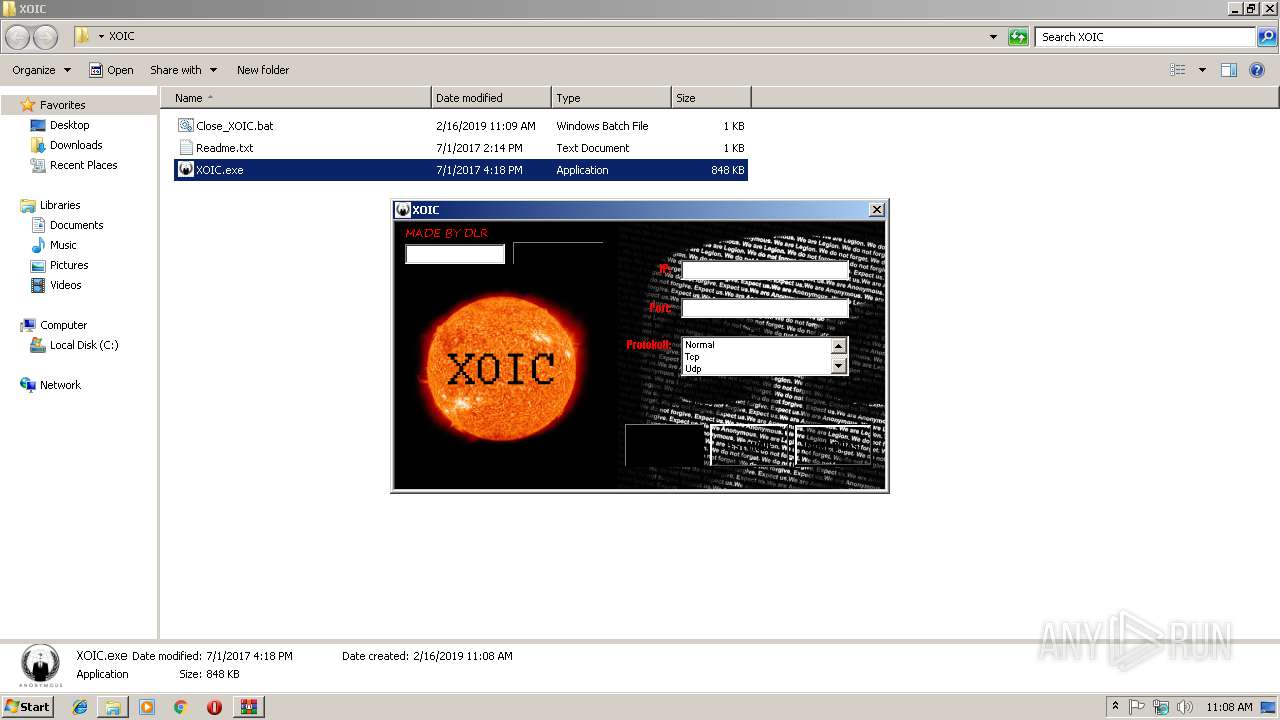Sort by Size column
This screenshot has height=720, width=1280.
(x=711, y=98)
